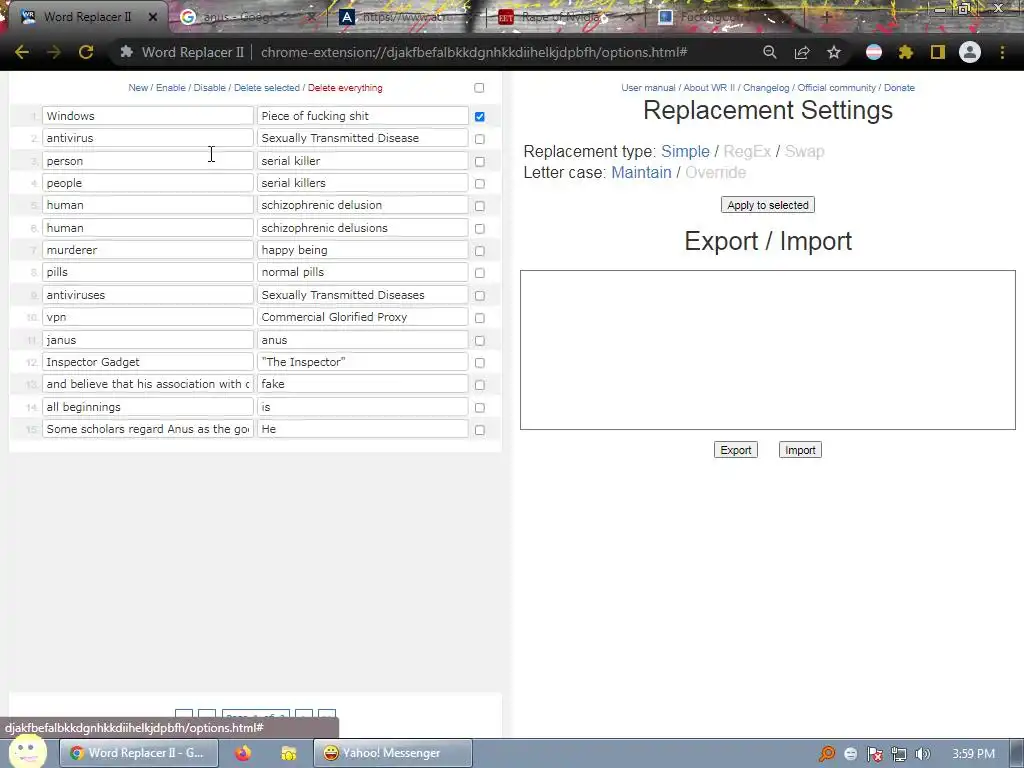Click the Delete selected link
This screenshot has height=768, width=1024.
tap(266, 88)
